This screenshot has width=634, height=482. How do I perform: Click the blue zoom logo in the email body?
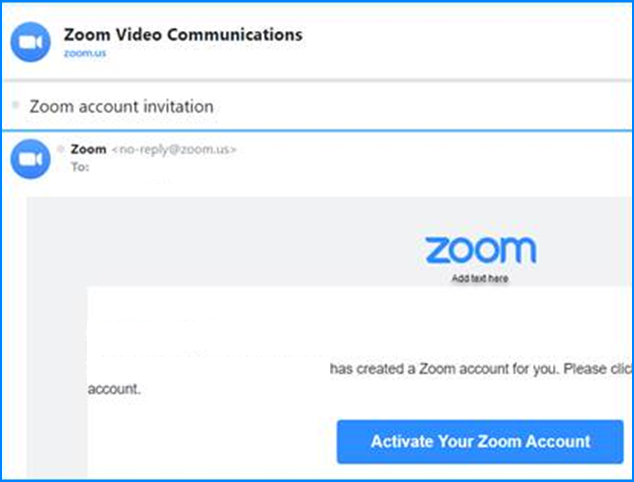pos(481,250)
